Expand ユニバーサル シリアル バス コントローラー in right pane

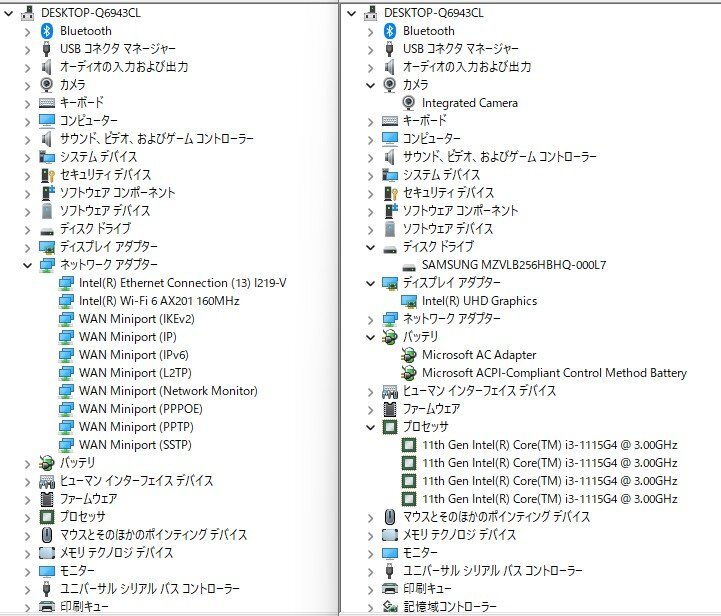click(371, 572)
